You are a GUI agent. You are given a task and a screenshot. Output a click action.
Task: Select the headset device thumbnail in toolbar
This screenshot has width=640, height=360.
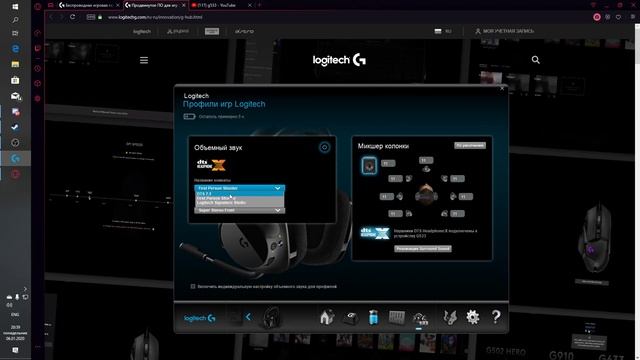[x=271, y=318]
